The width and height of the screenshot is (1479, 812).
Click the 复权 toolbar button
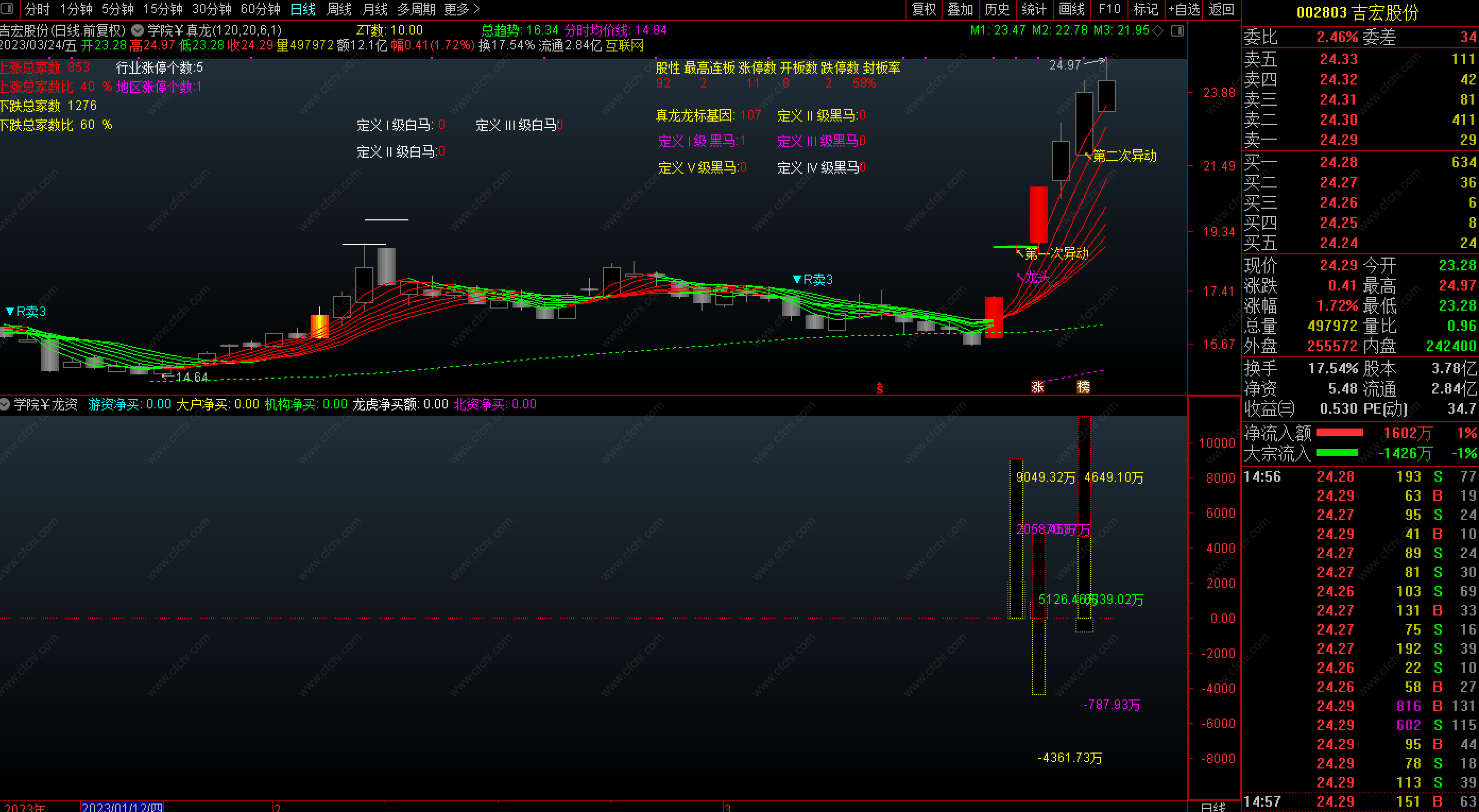pos(924,9)
